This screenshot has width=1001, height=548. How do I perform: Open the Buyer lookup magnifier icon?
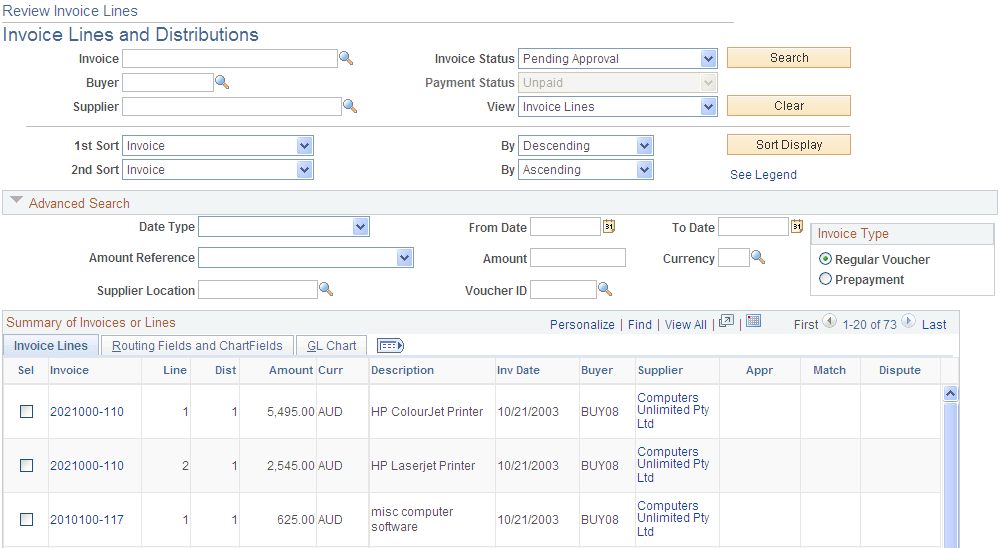[x=222, y=82]
